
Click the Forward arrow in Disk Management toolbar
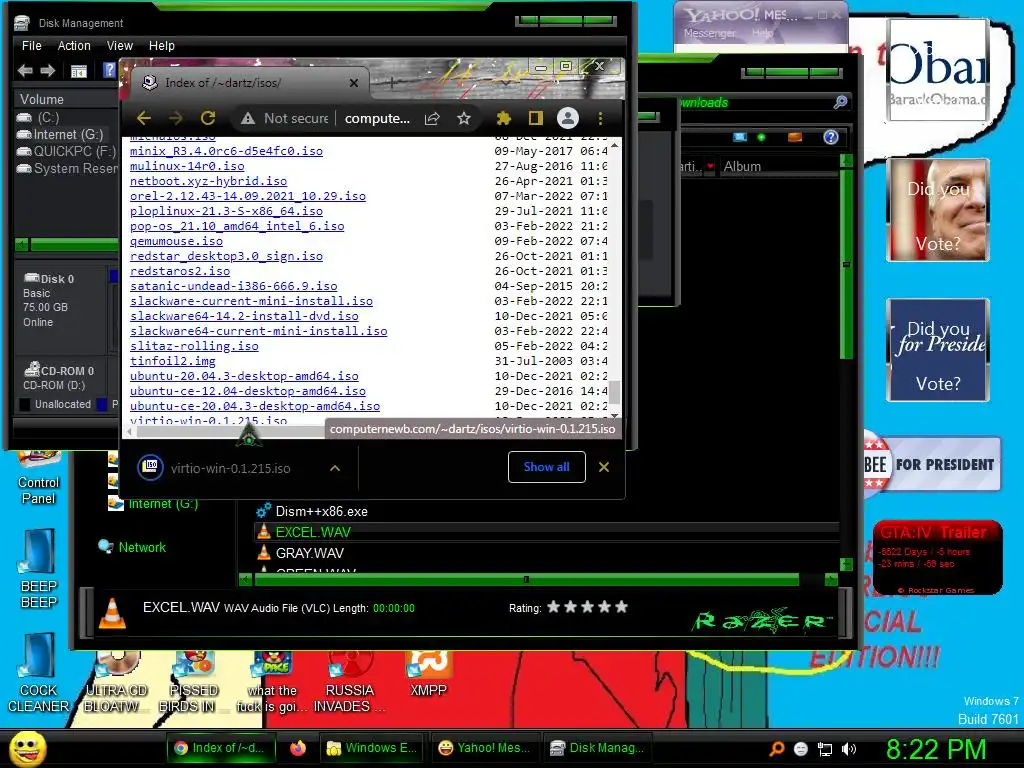tap(48, 71)
